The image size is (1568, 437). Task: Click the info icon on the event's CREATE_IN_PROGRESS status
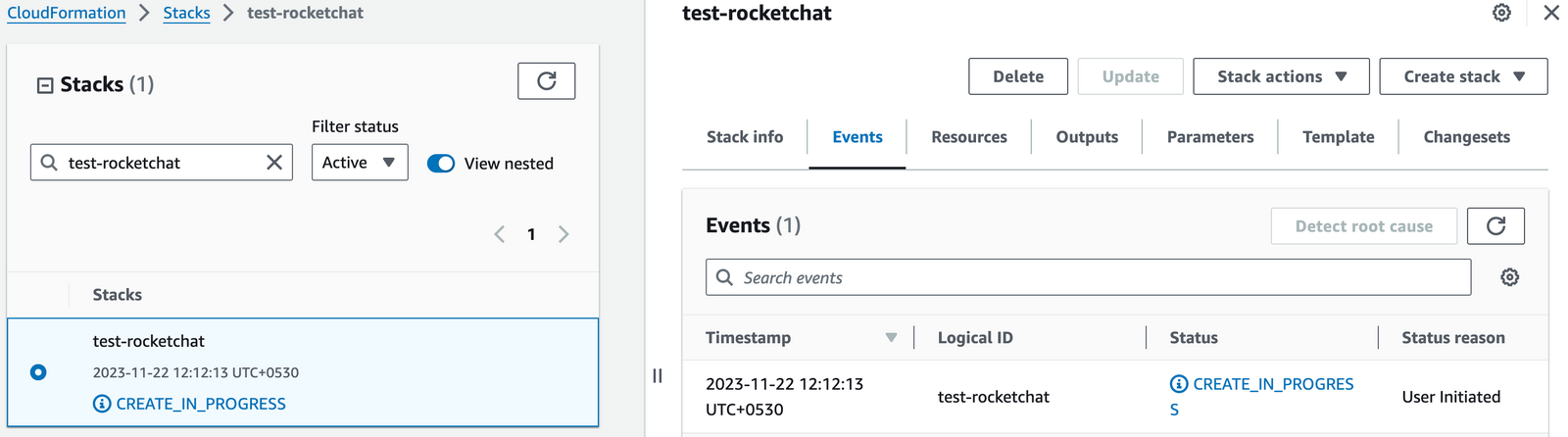pos(1179,384)
